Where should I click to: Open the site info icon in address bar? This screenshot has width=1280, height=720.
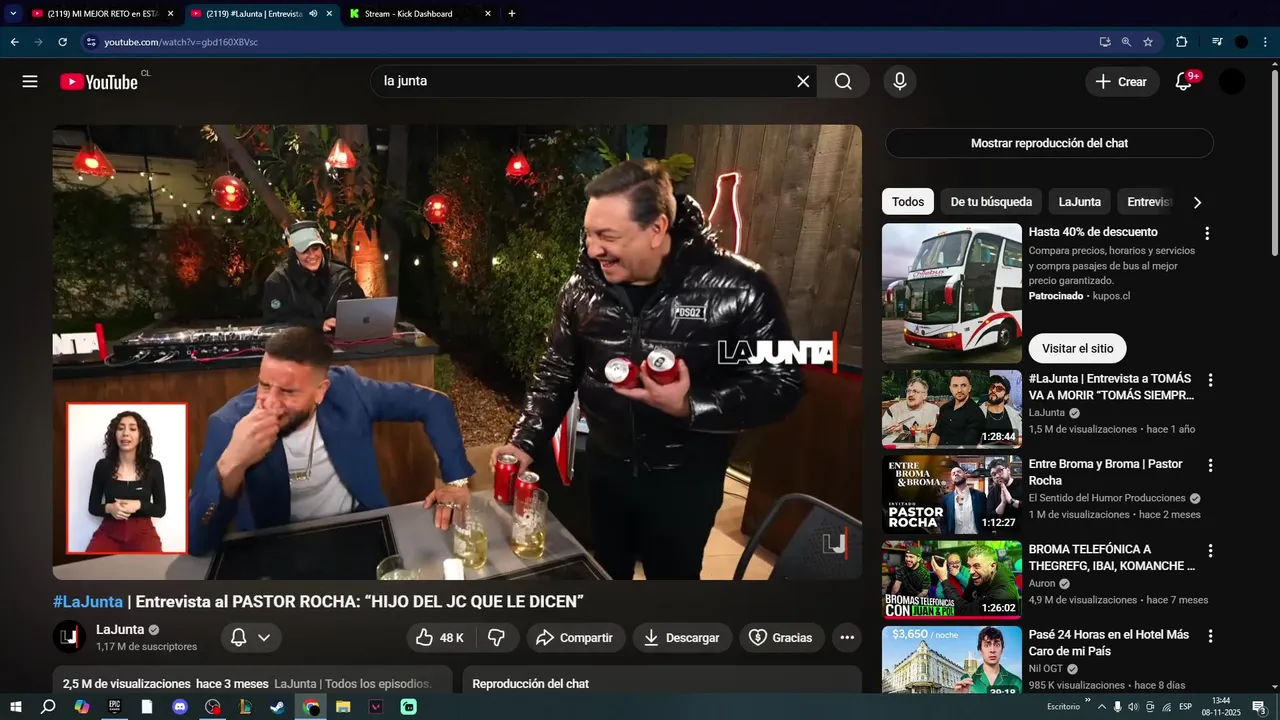[91, 42]
